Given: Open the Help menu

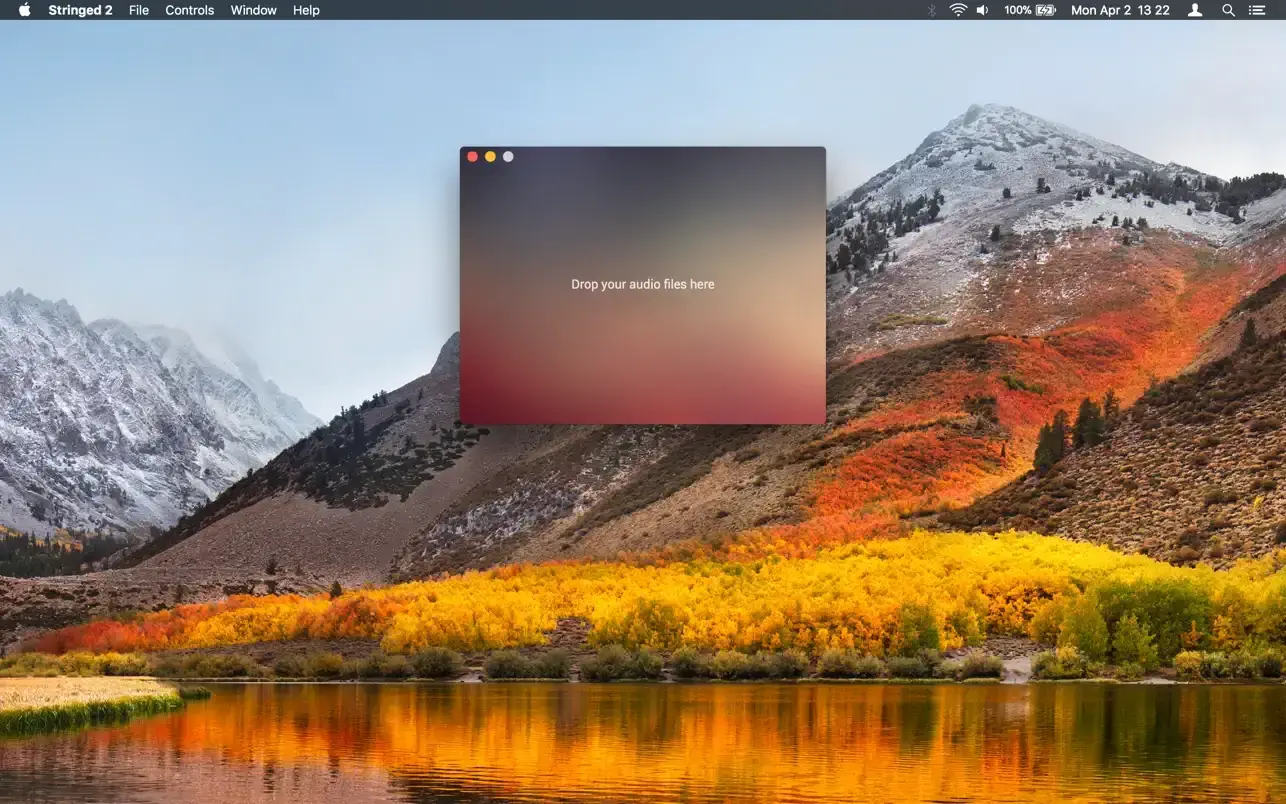Looking at the screenshot, I should (306, 10).
